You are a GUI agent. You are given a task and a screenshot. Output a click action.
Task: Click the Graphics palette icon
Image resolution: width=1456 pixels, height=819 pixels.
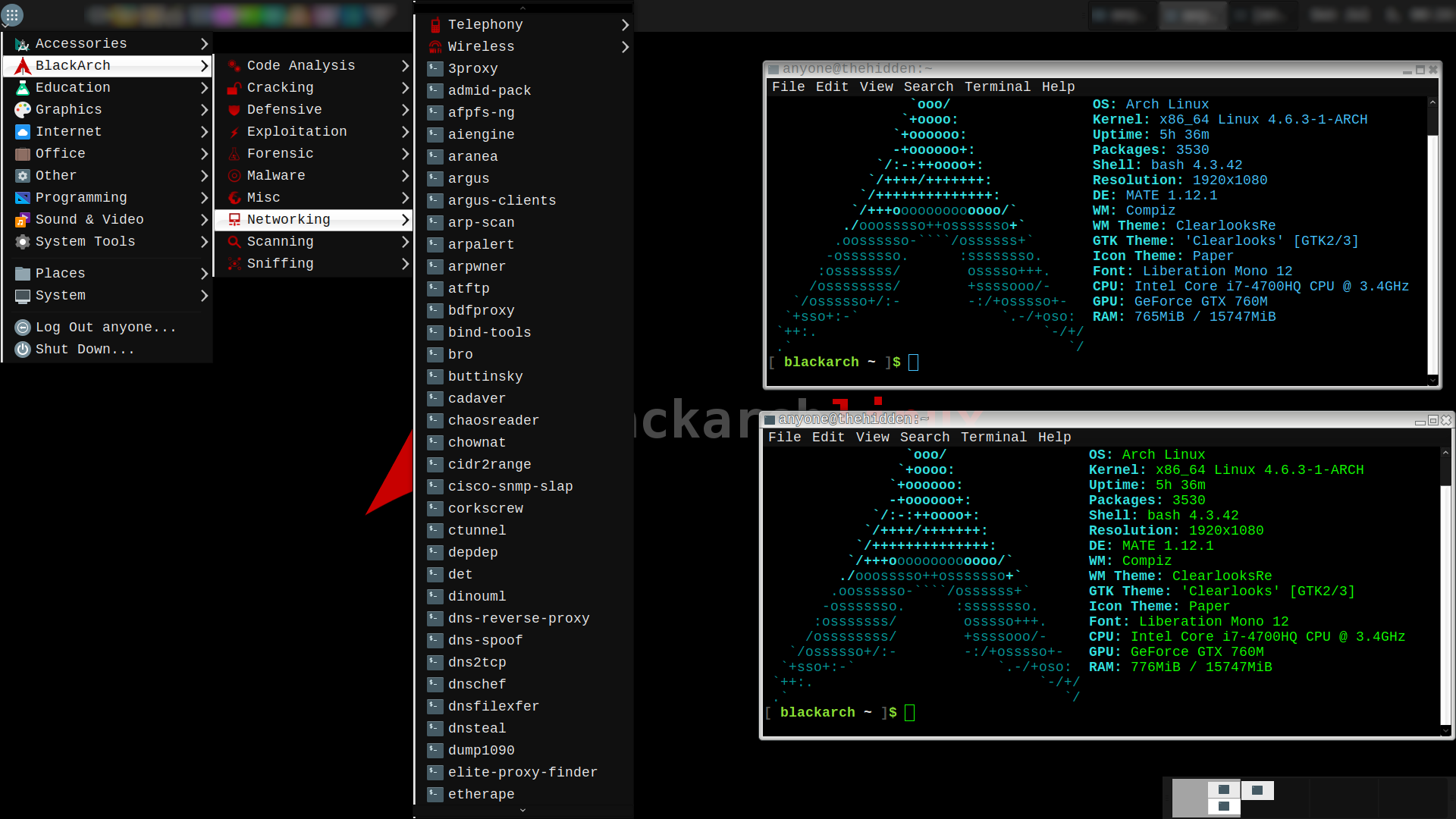click(23, 110)
